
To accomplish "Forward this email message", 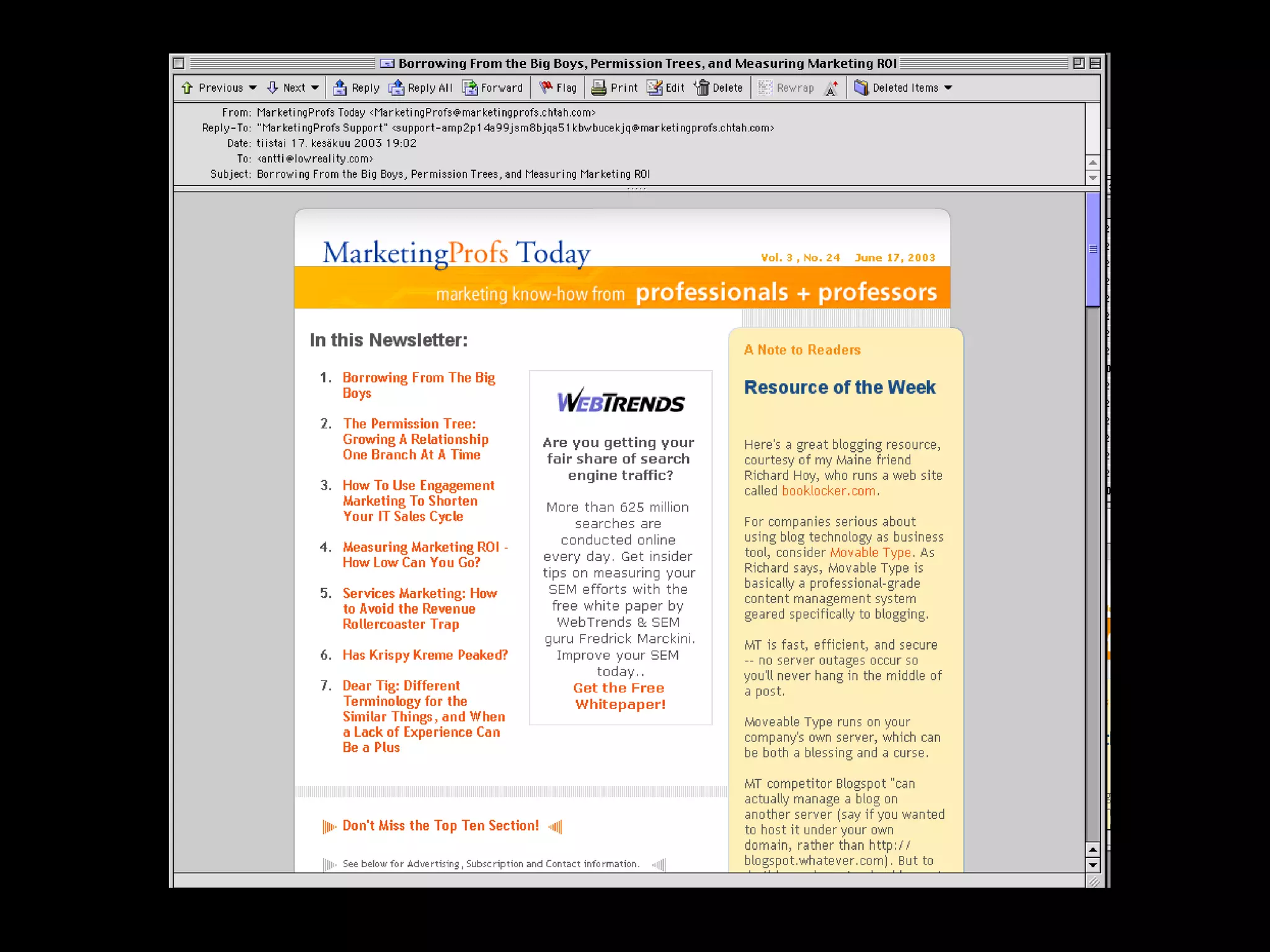I will 470,88.
